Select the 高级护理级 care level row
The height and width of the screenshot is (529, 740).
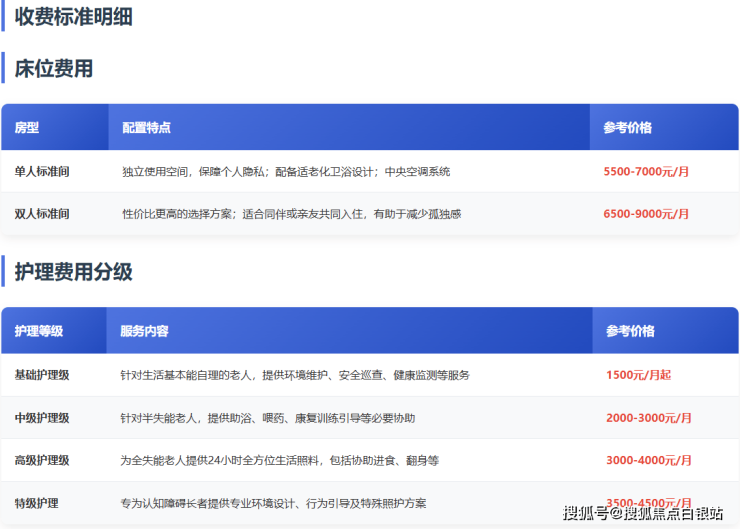click(42, 461)
